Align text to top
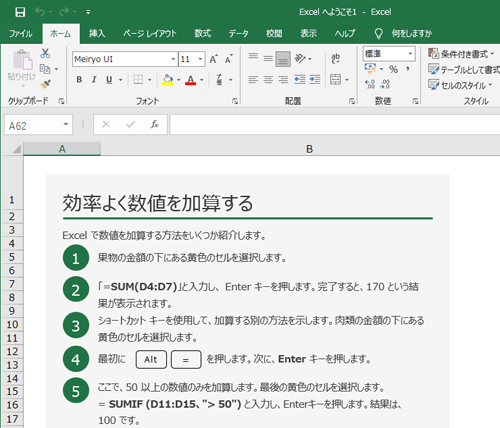Image resolution: width=500 pixels, height=428 pixels. click(253, 56)
